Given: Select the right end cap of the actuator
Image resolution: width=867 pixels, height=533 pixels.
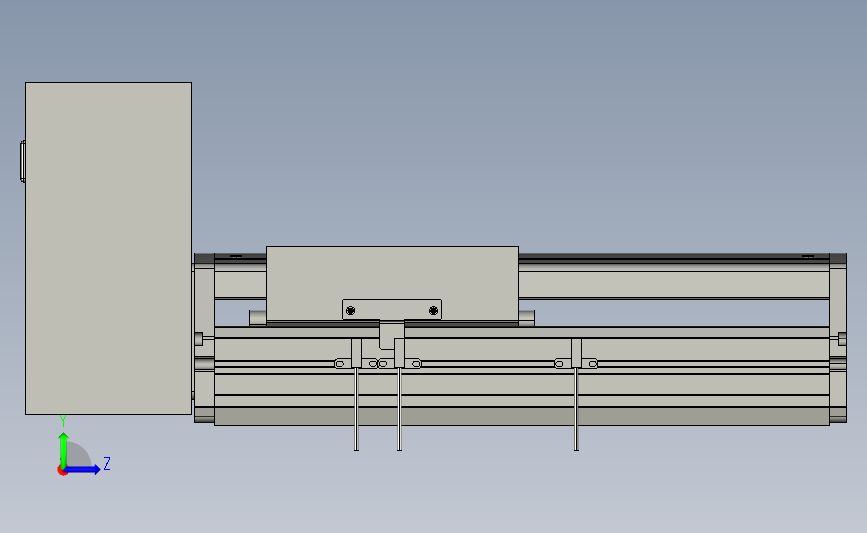Looking at the screenshot, I should (838, 338).
